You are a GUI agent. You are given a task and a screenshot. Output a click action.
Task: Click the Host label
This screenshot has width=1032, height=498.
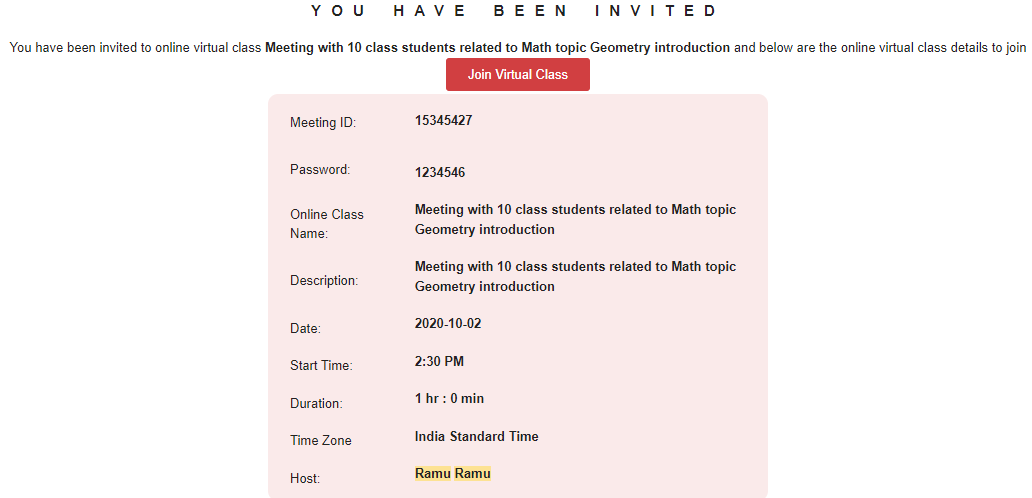point(305,479)
